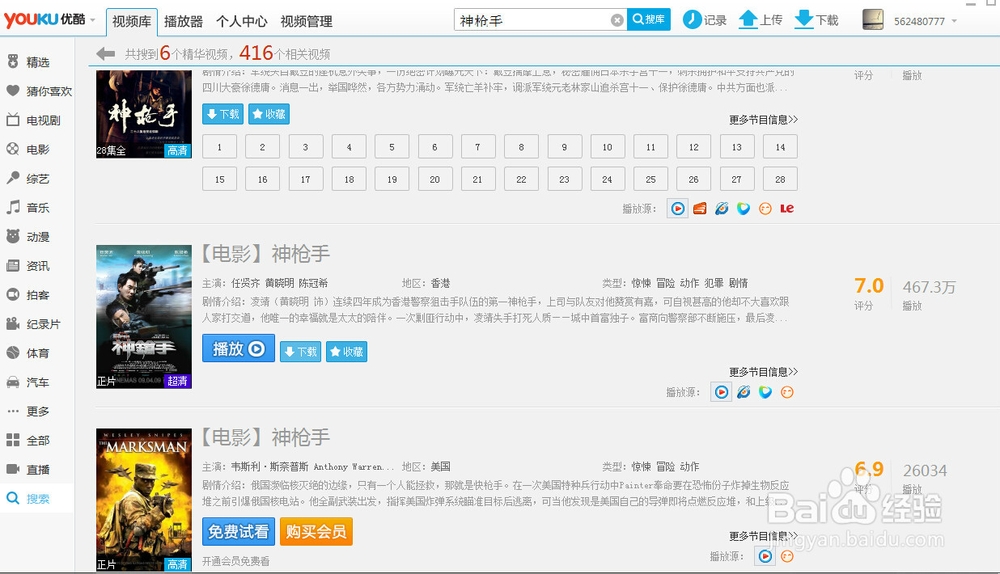Download the 28-episode 神枪手 series

click(223, 114)
